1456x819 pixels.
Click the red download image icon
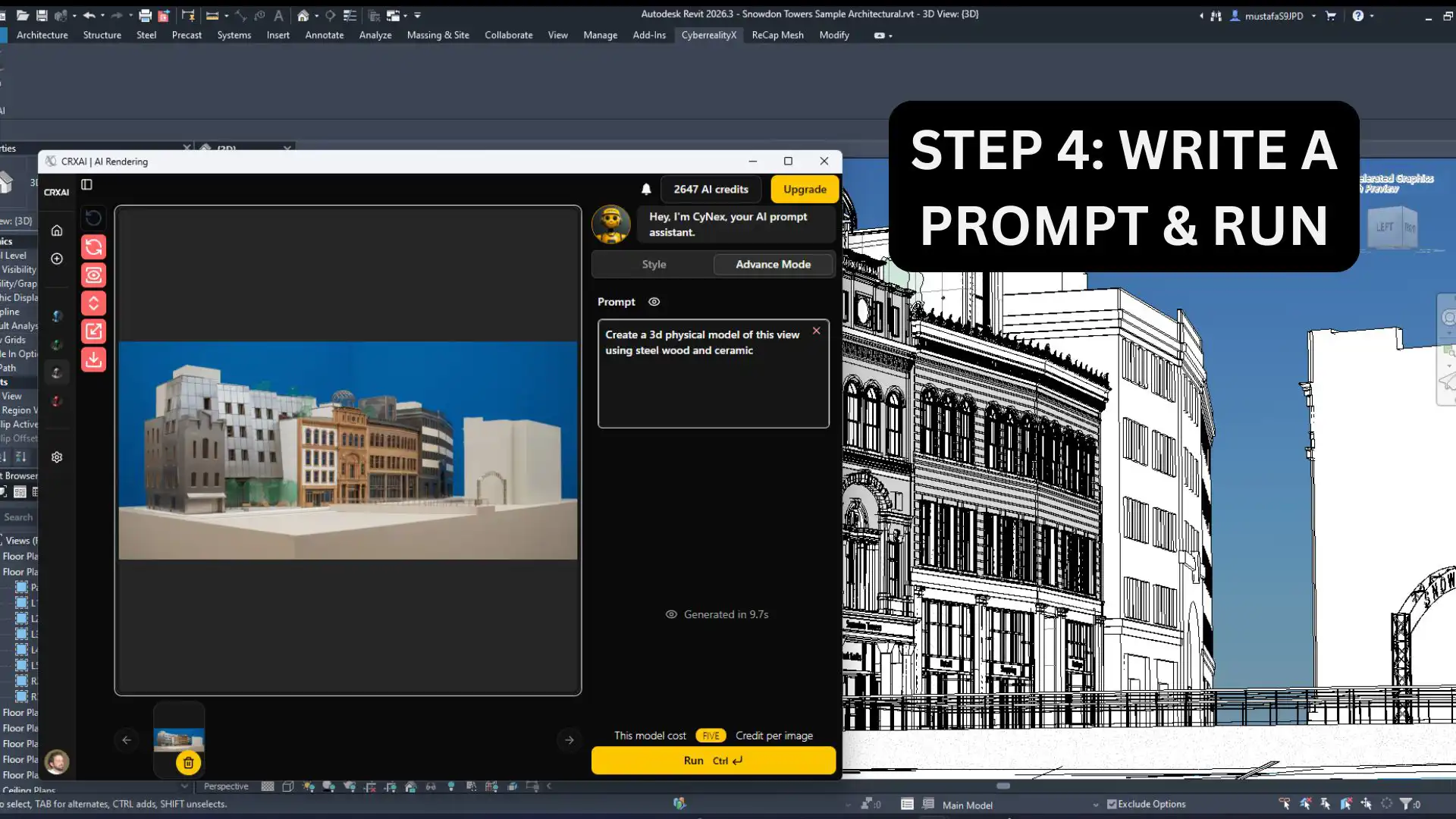coord(93,359)
